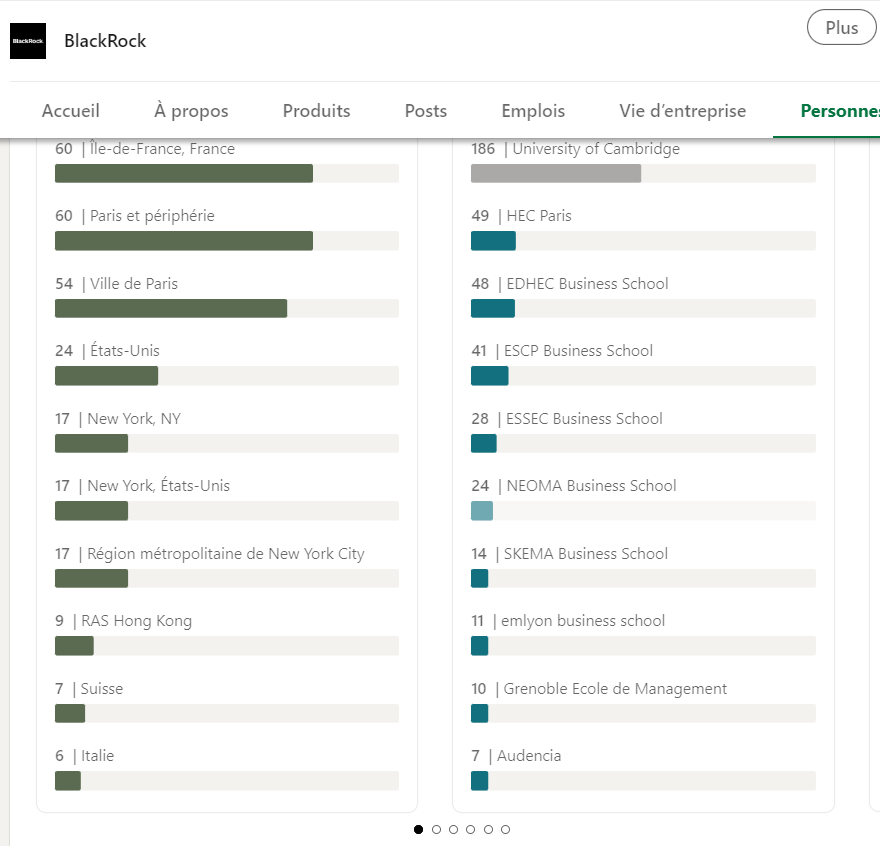Filter by États-Unis location bar

(x=227, y=376)
